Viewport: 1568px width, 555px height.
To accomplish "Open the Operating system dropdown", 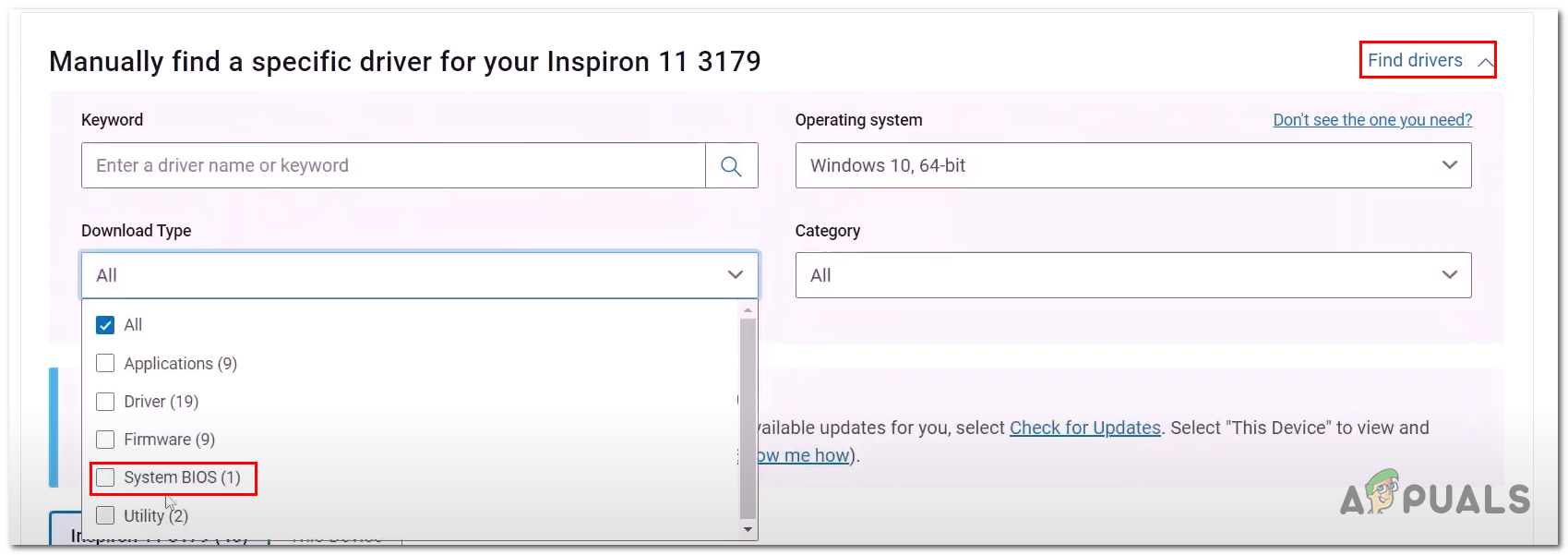I will pos(1132,166).
